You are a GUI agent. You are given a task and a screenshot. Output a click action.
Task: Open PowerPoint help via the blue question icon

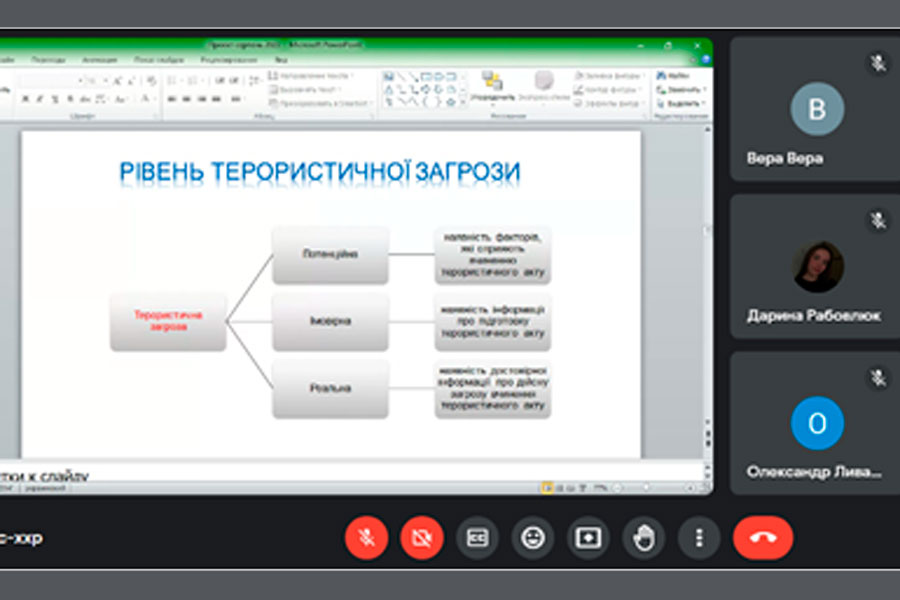pos(705,59)
